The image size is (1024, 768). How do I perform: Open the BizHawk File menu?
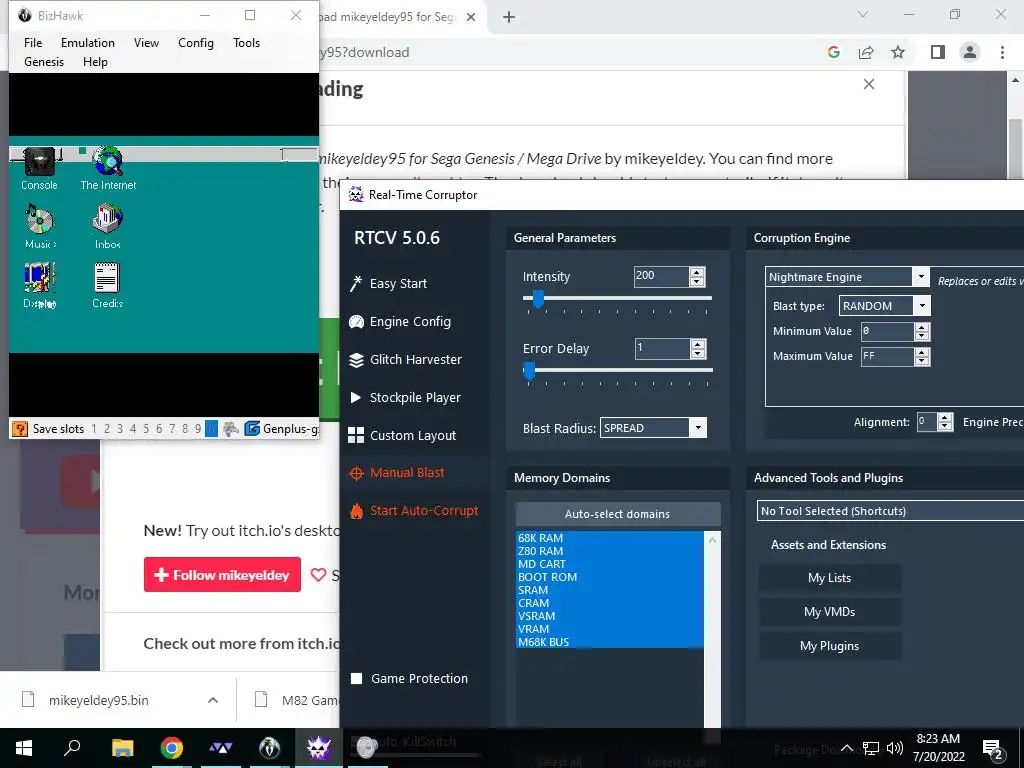click(33, 42)
